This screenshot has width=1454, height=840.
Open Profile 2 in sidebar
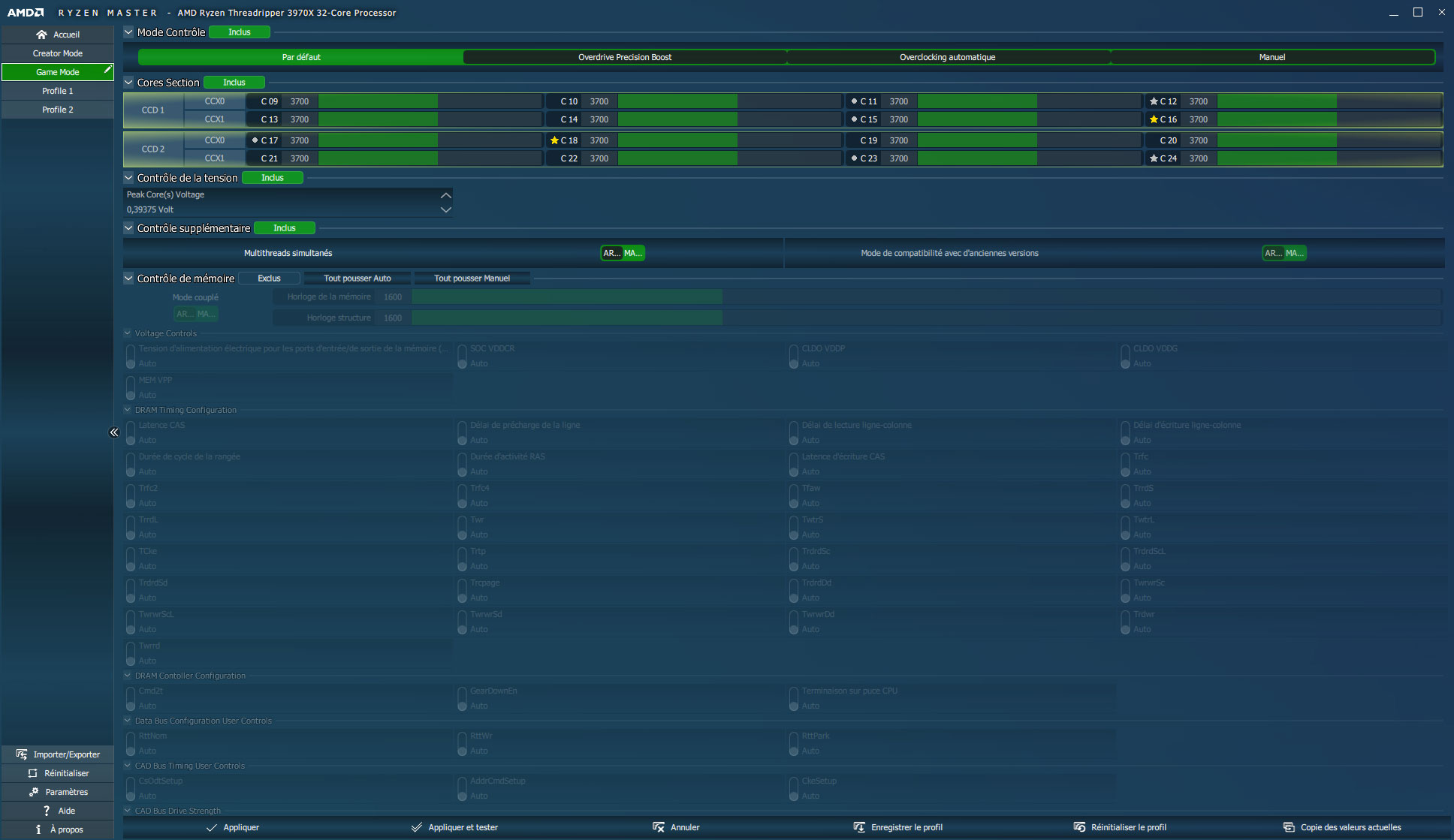(58, 110)
